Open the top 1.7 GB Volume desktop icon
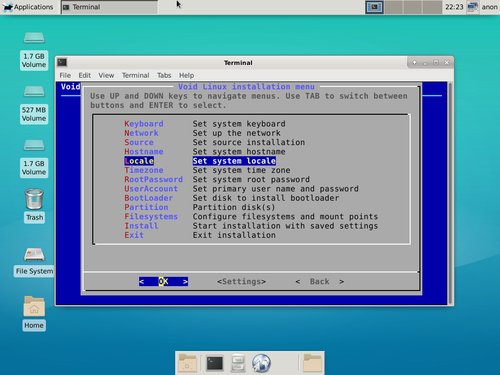 coord(34,50)
